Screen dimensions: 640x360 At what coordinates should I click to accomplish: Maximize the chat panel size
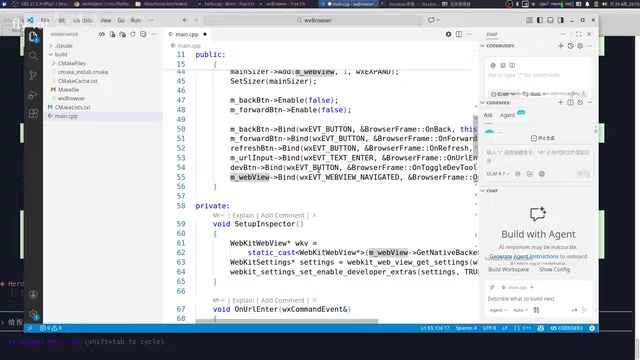point(578,34)
